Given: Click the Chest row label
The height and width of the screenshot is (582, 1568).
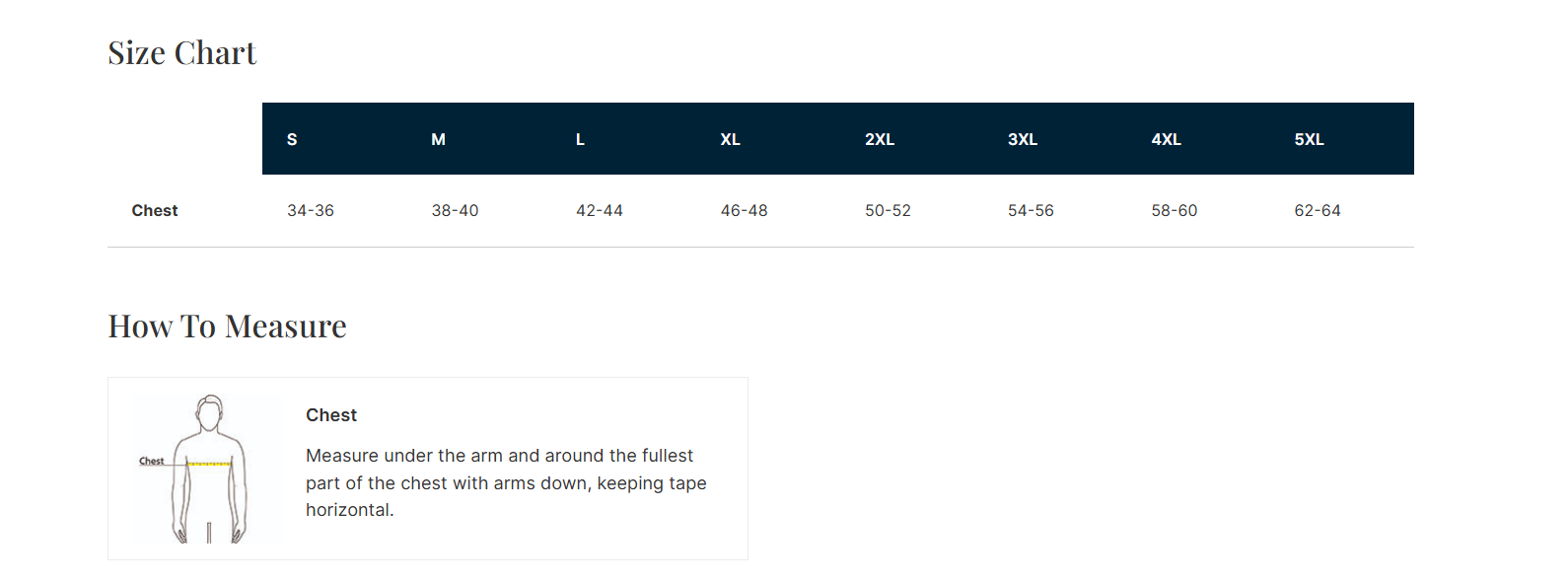Looking at the screenshot, I should (155, 211).
